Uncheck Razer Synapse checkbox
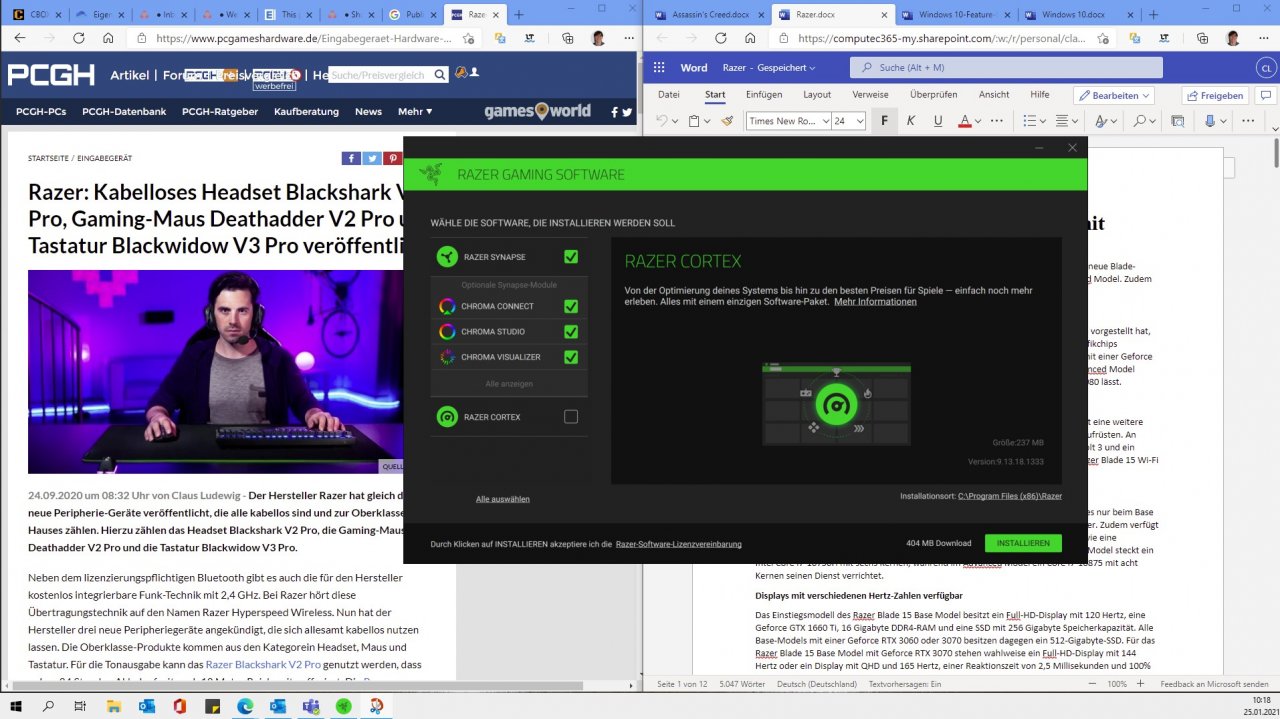1280x719 pixels. 571,257
